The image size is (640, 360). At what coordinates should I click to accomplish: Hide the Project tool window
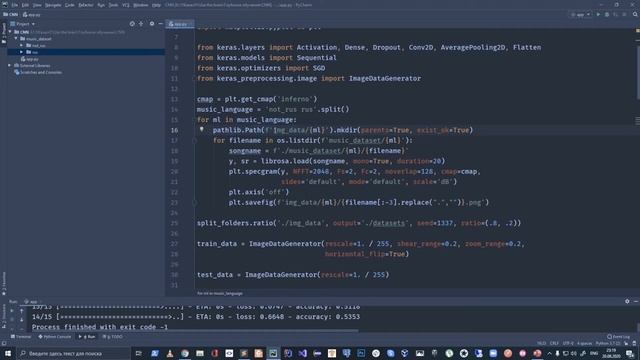click(x=160, y=24)
